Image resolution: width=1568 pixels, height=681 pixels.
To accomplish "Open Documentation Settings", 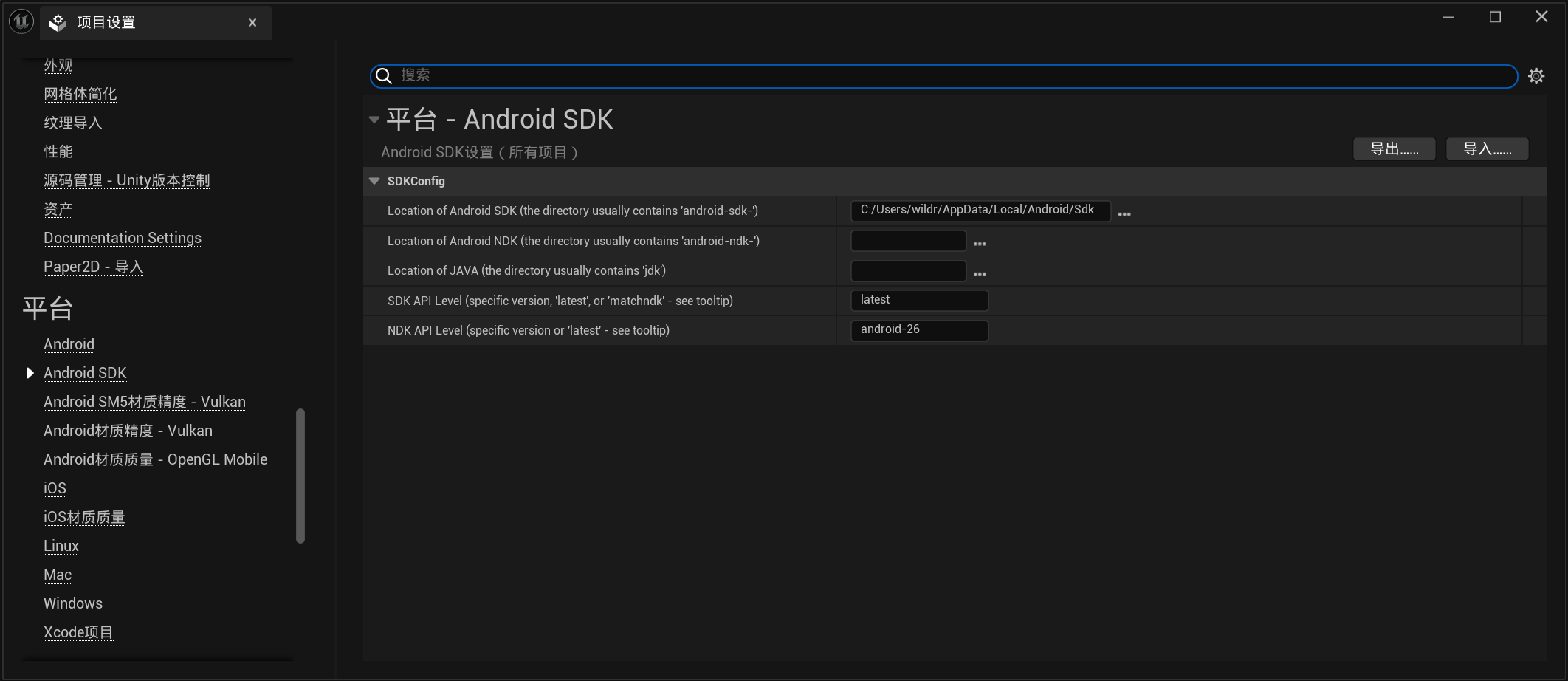I will 123,238.
